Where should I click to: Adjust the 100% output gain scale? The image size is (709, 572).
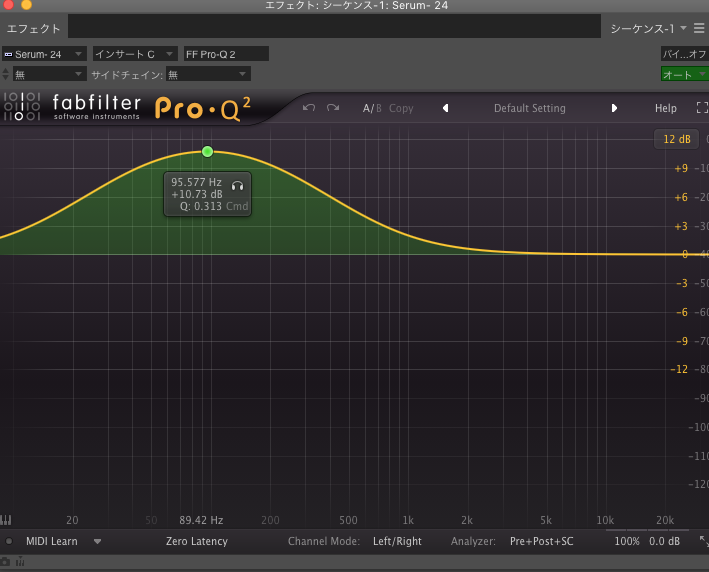click(627, 541)
